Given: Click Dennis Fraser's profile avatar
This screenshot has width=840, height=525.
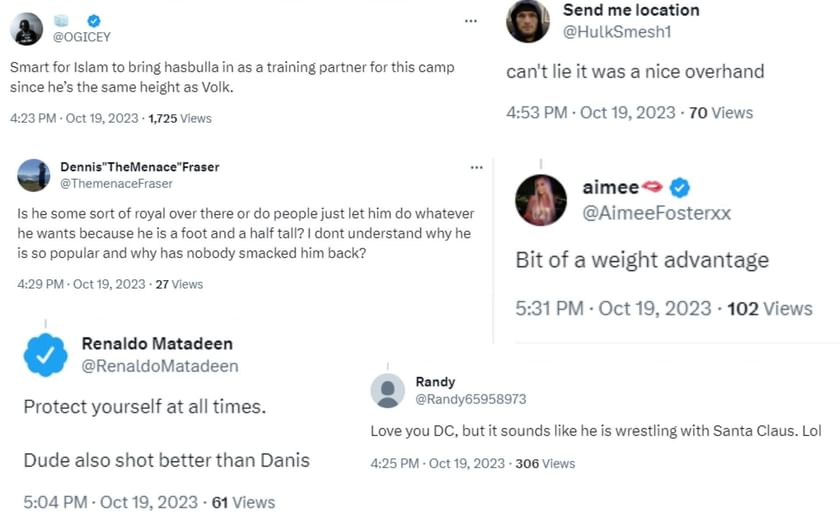Looking at the screenshot, I should [34, 175].
